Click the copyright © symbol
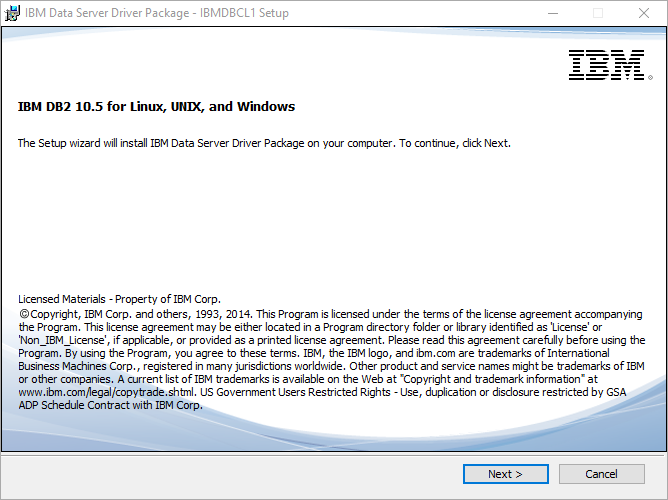The image size is (668, 500). pyautogui.click(x=24, y=314)
